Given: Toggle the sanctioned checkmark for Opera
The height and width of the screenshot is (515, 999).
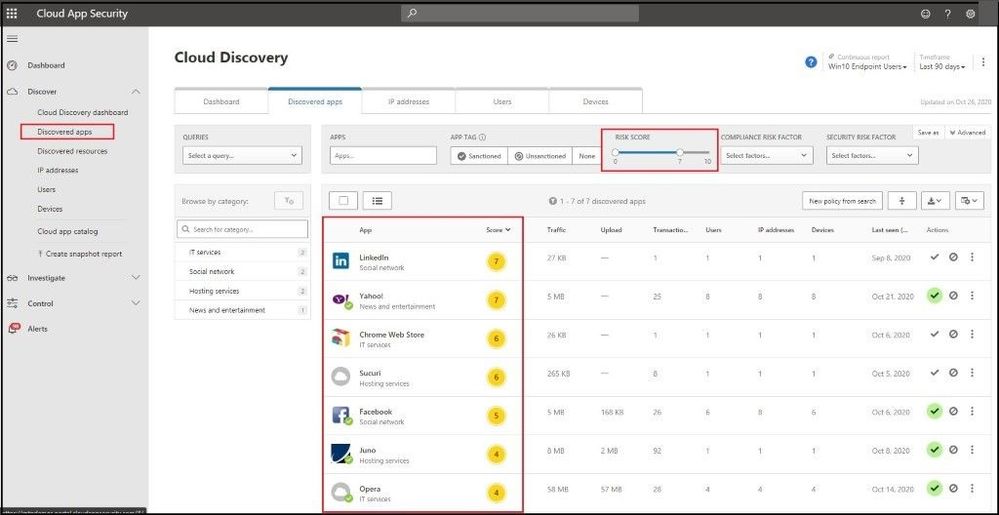Looking at the screenshot, I should [x=935, y=488].
